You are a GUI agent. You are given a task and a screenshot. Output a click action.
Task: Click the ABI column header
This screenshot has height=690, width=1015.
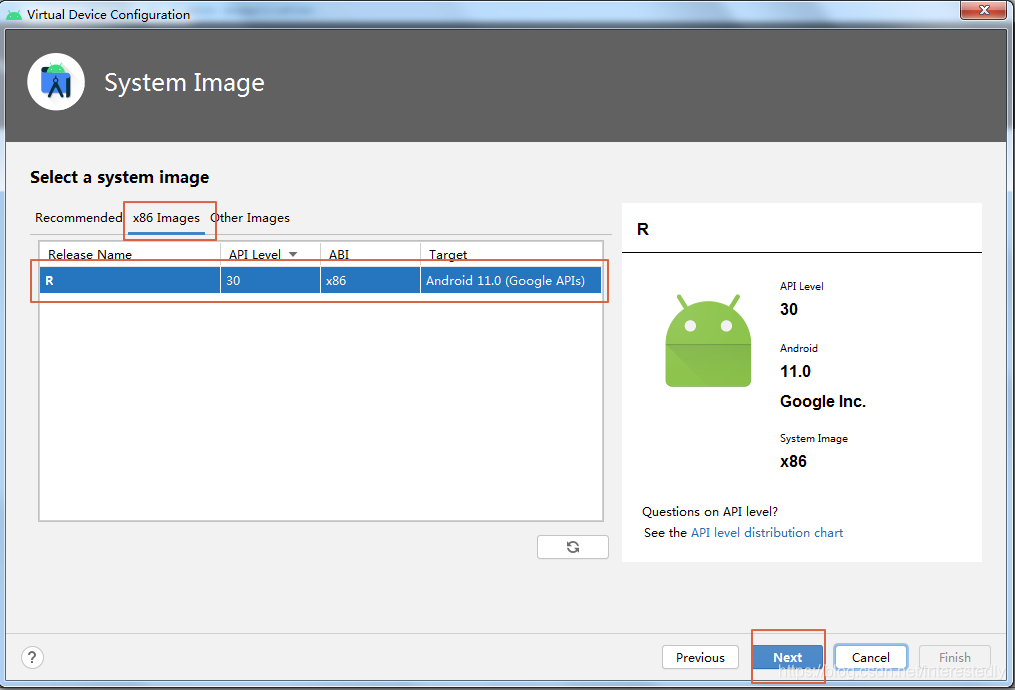click(339, 254)
